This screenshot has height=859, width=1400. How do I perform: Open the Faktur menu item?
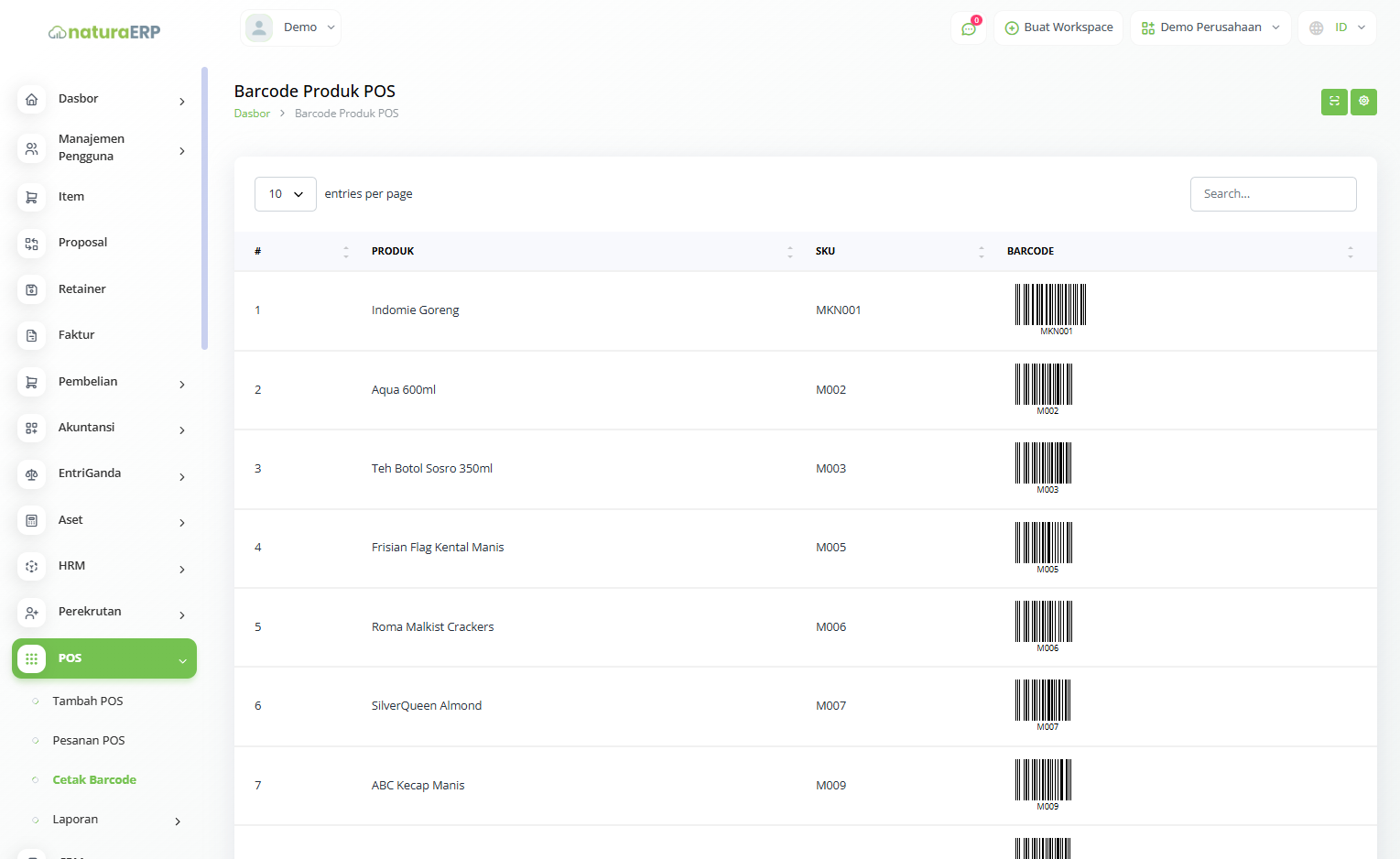click(x=77, y=335)
